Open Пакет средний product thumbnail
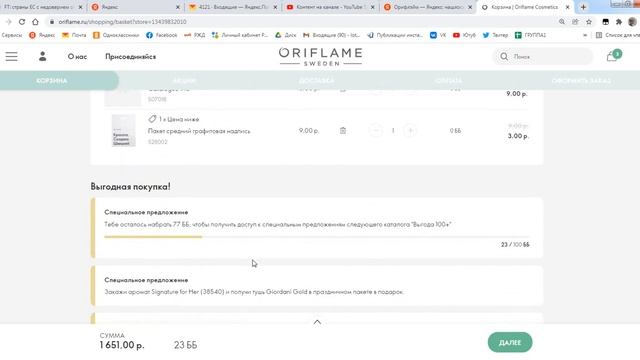 (x=123, y=131)
